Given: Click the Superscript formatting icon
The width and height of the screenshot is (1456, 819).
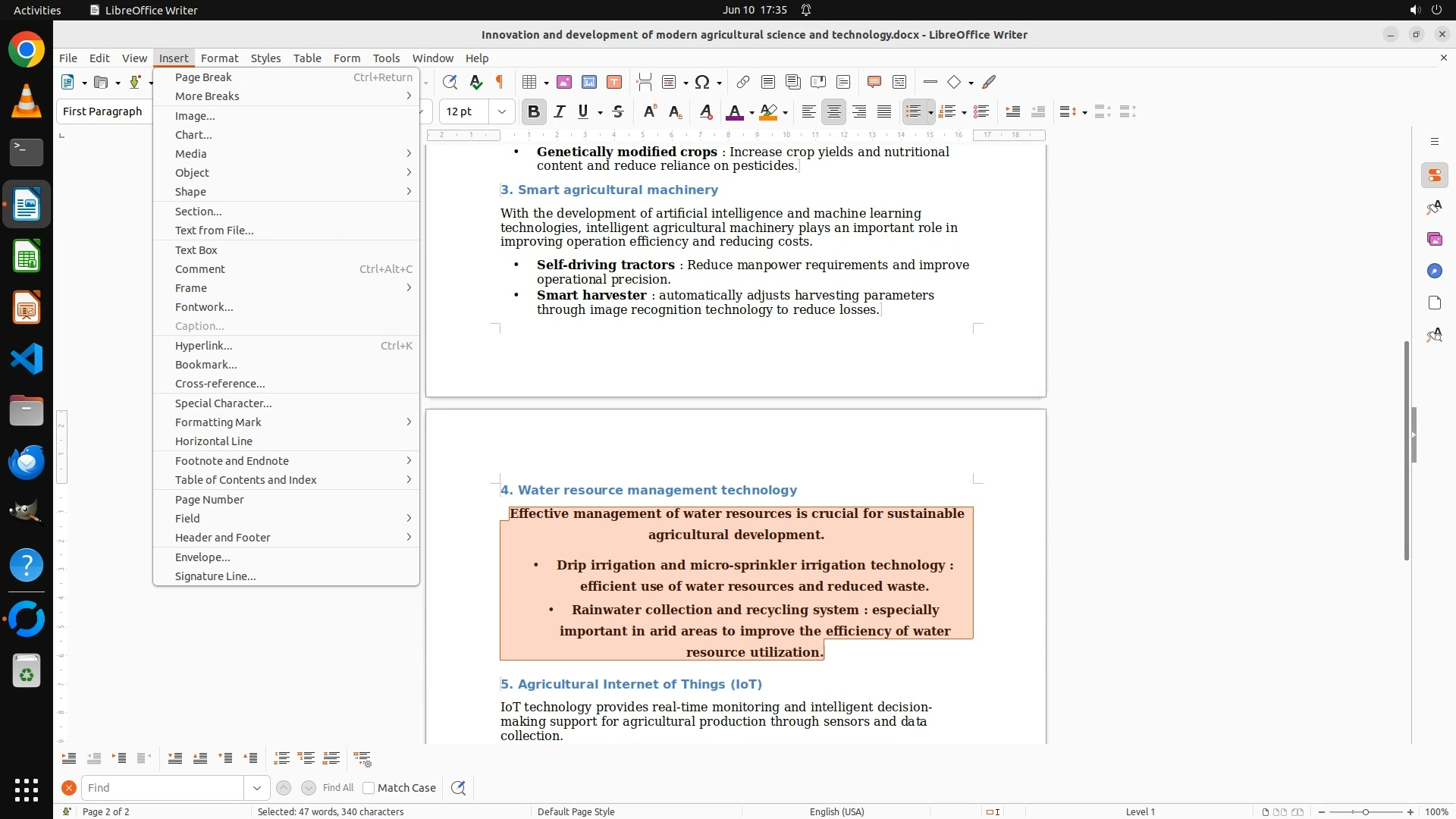Looking at the screenshot, I should (650, 112).
